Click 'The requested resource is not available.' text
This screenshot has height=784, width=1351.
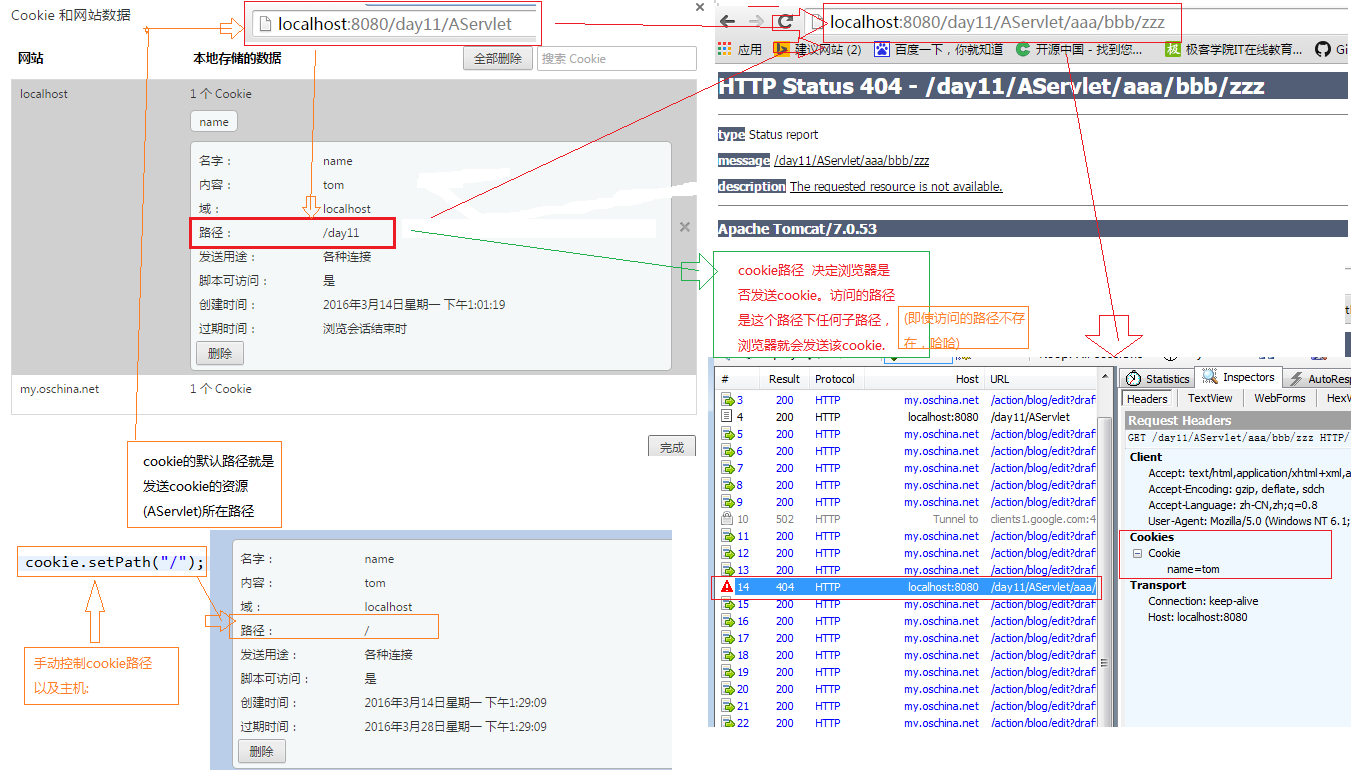pos(896,187)
